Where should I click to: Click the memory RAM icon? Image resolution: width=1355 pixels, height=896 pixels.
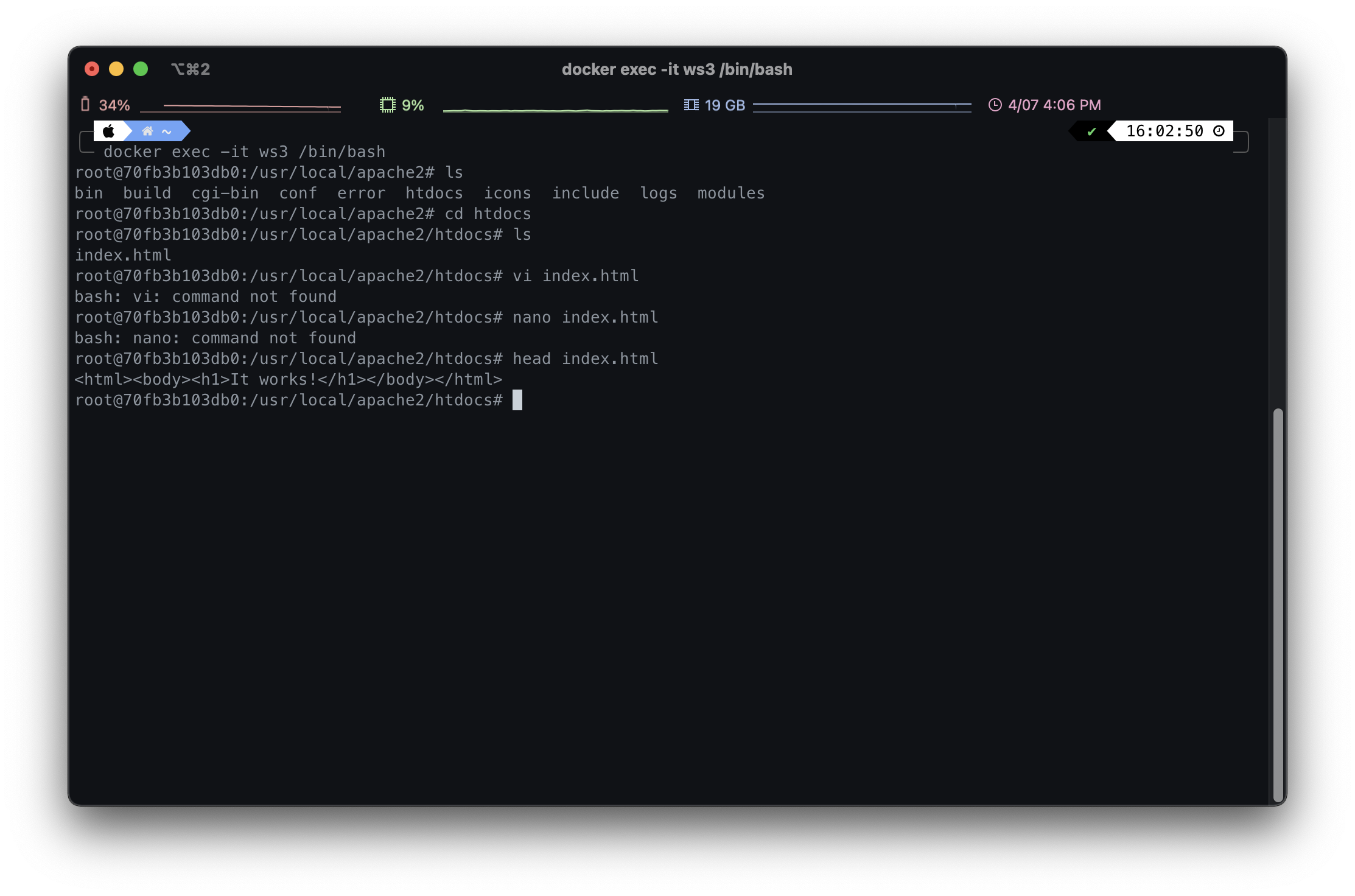pos(691,105)
